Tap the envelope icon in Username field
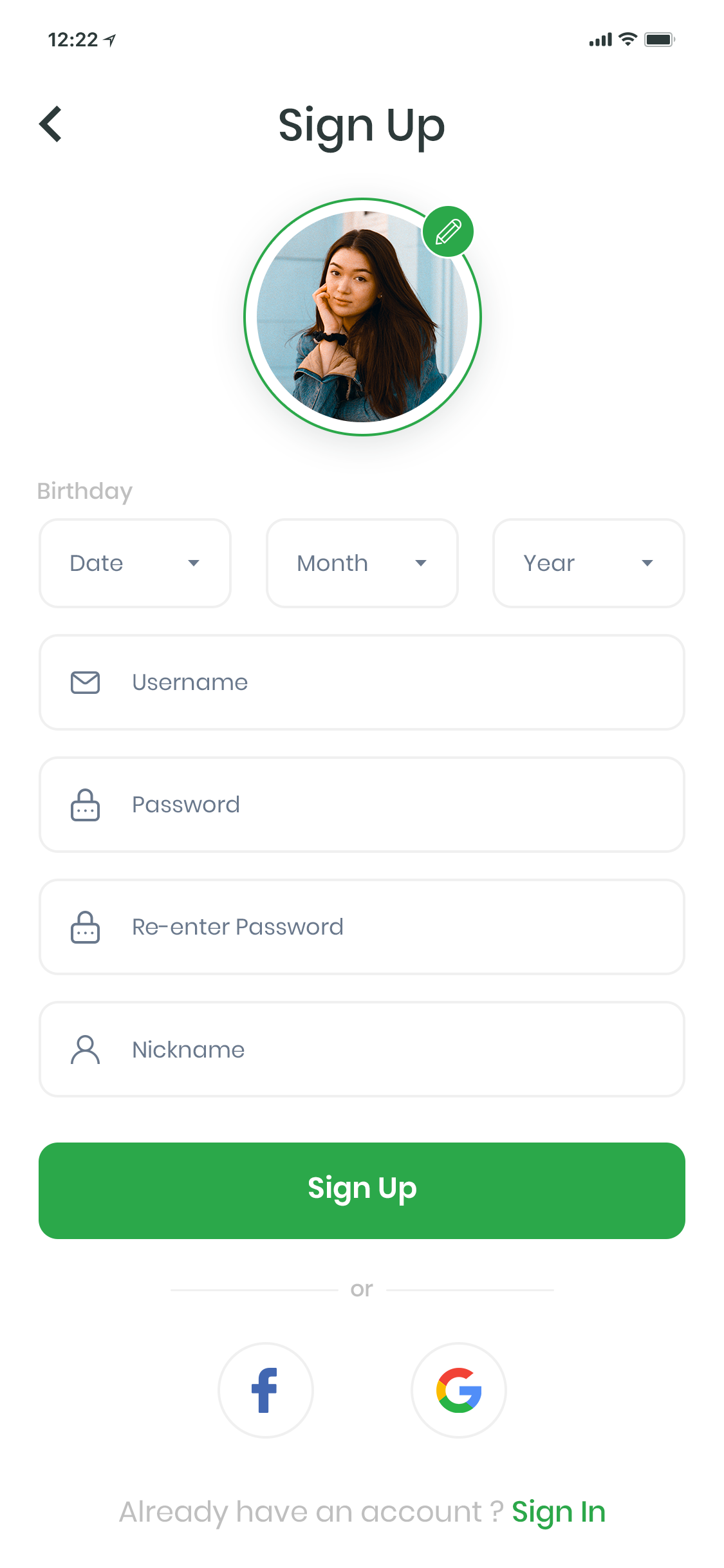The width and height of the screenshot is (724, 1568). (85, 682)
